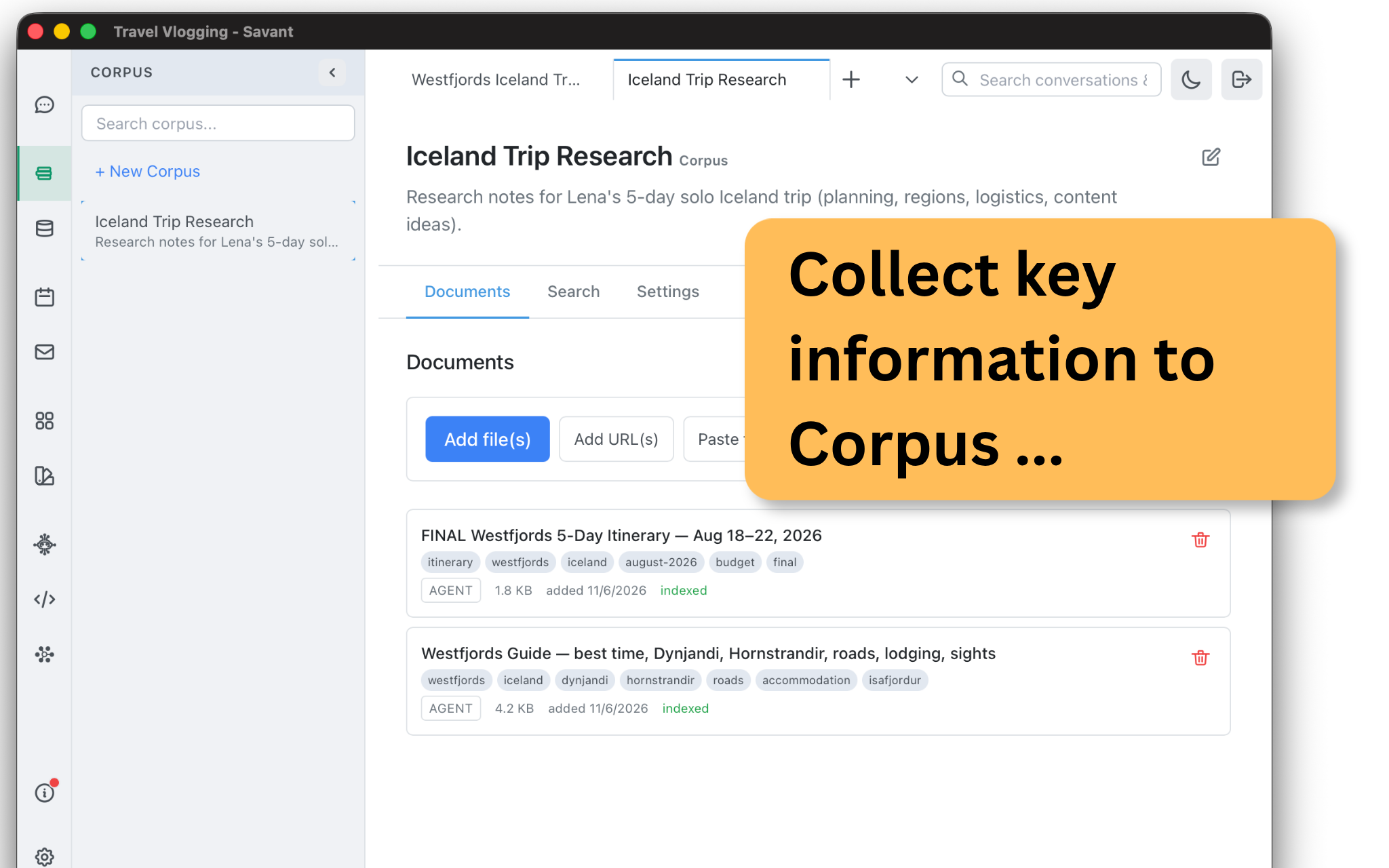The height and width of the screenshot is (868, 1389).
Task: Open the settings gear icon in sidebar
Action: click(x=45, y=856)
